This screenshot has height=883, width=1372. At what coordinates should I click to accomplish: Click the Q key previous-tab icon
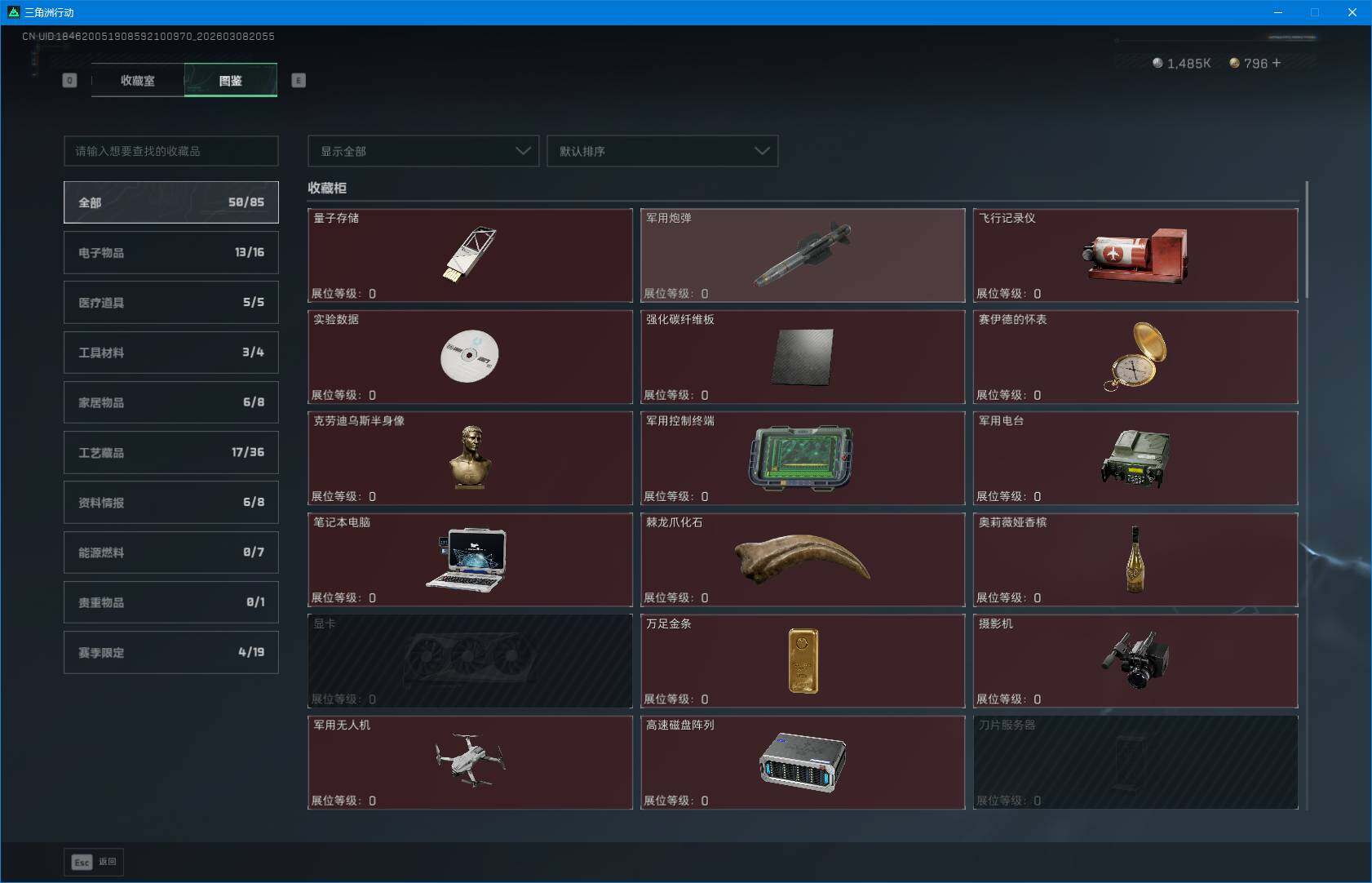pyautogui.click(x=69, y=80)
